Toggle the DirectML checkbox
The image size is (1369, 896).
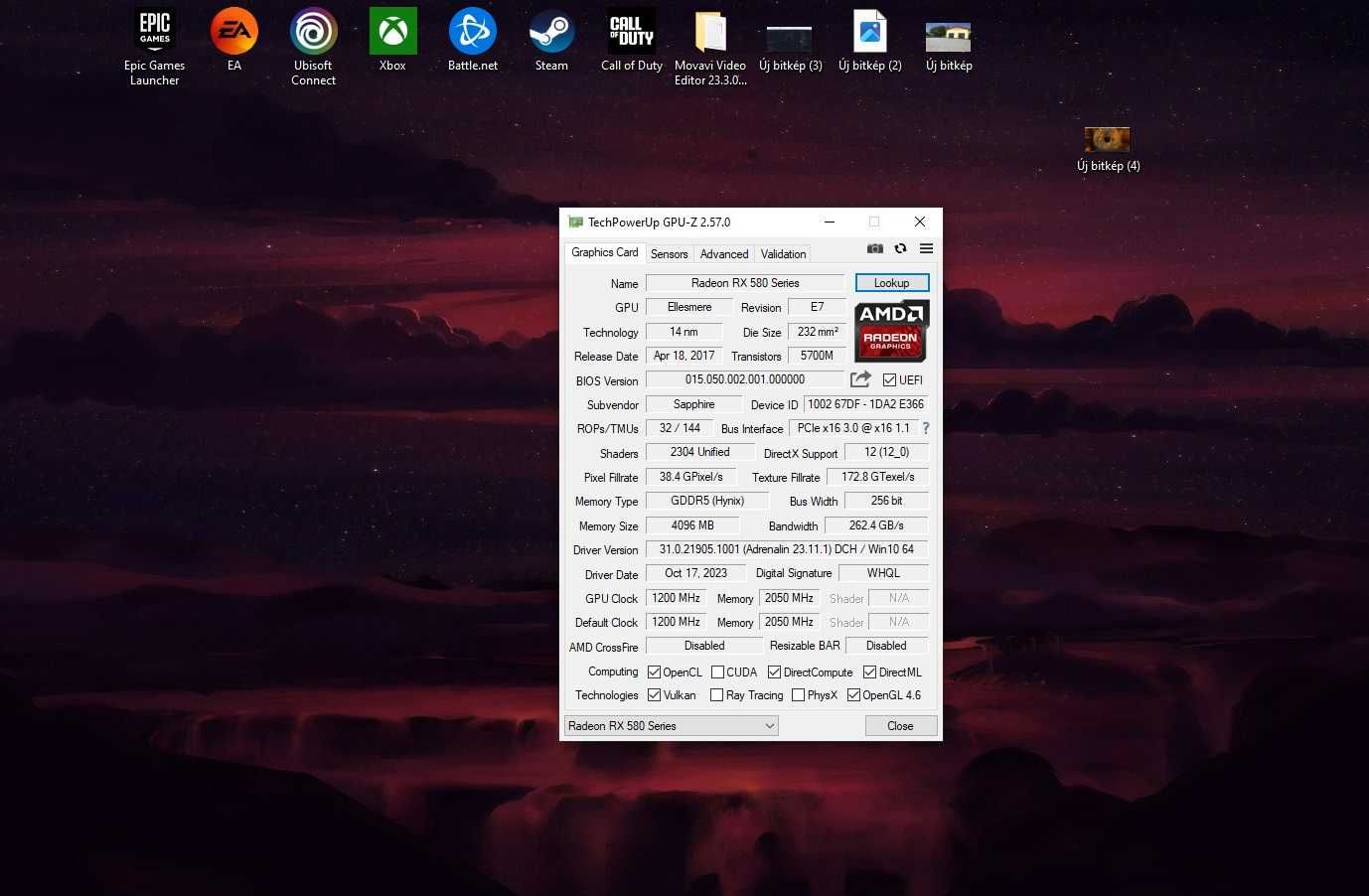click(869, 672)
